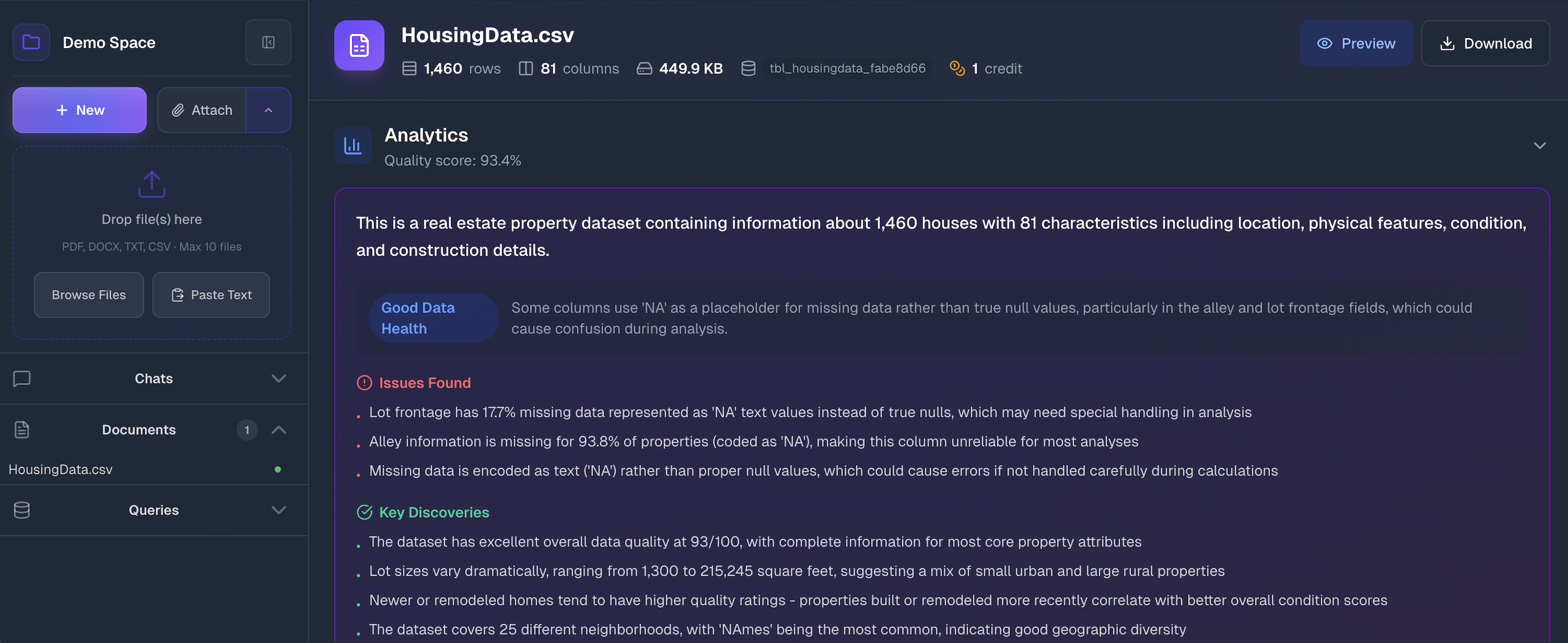Collapse the Analytics panel chevron
This screenshot has height=643, width=1568.
[1539, 146]
